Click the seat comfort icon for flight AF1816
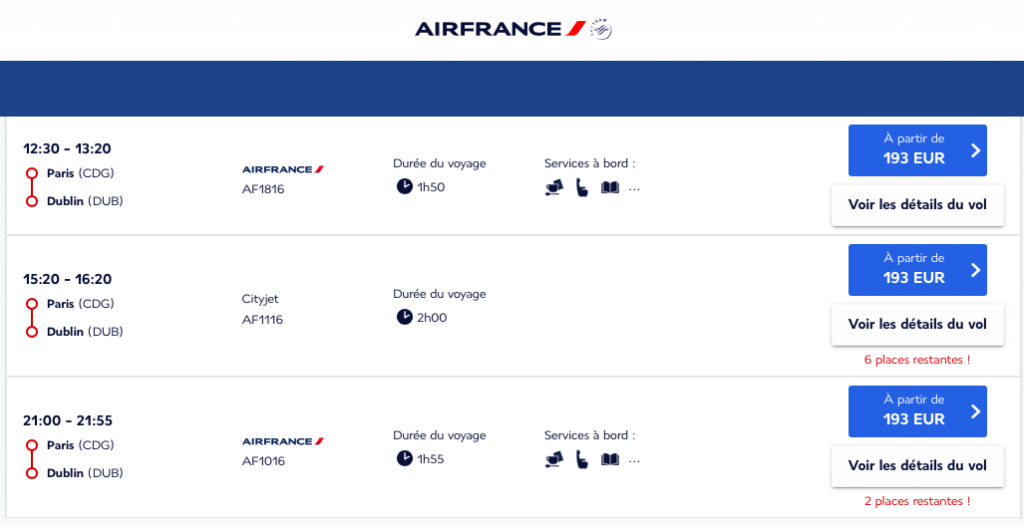 click(x=581, y=187)
